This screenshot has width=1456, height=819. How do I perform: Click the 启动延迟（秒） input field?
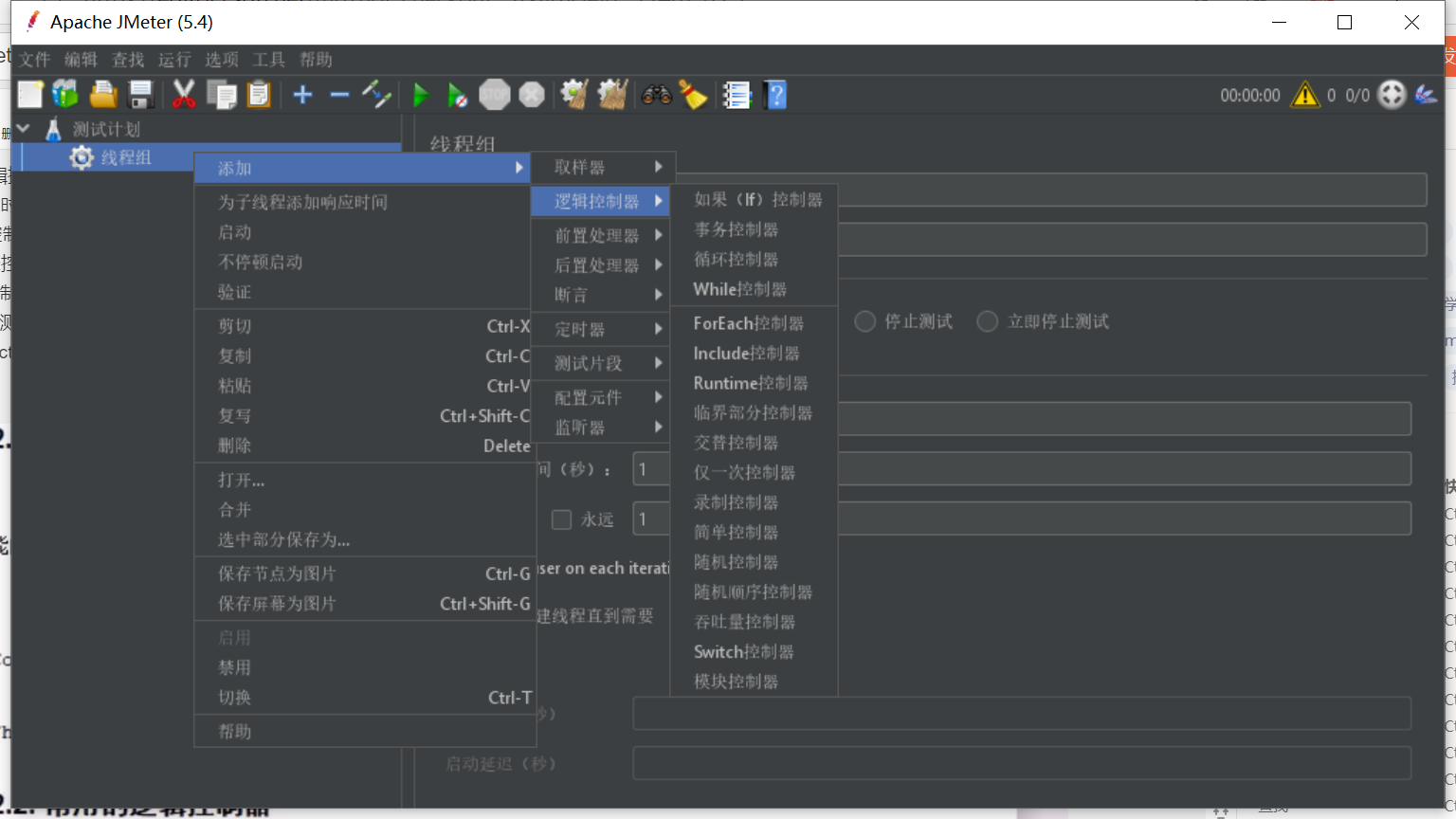(1022, 763)
